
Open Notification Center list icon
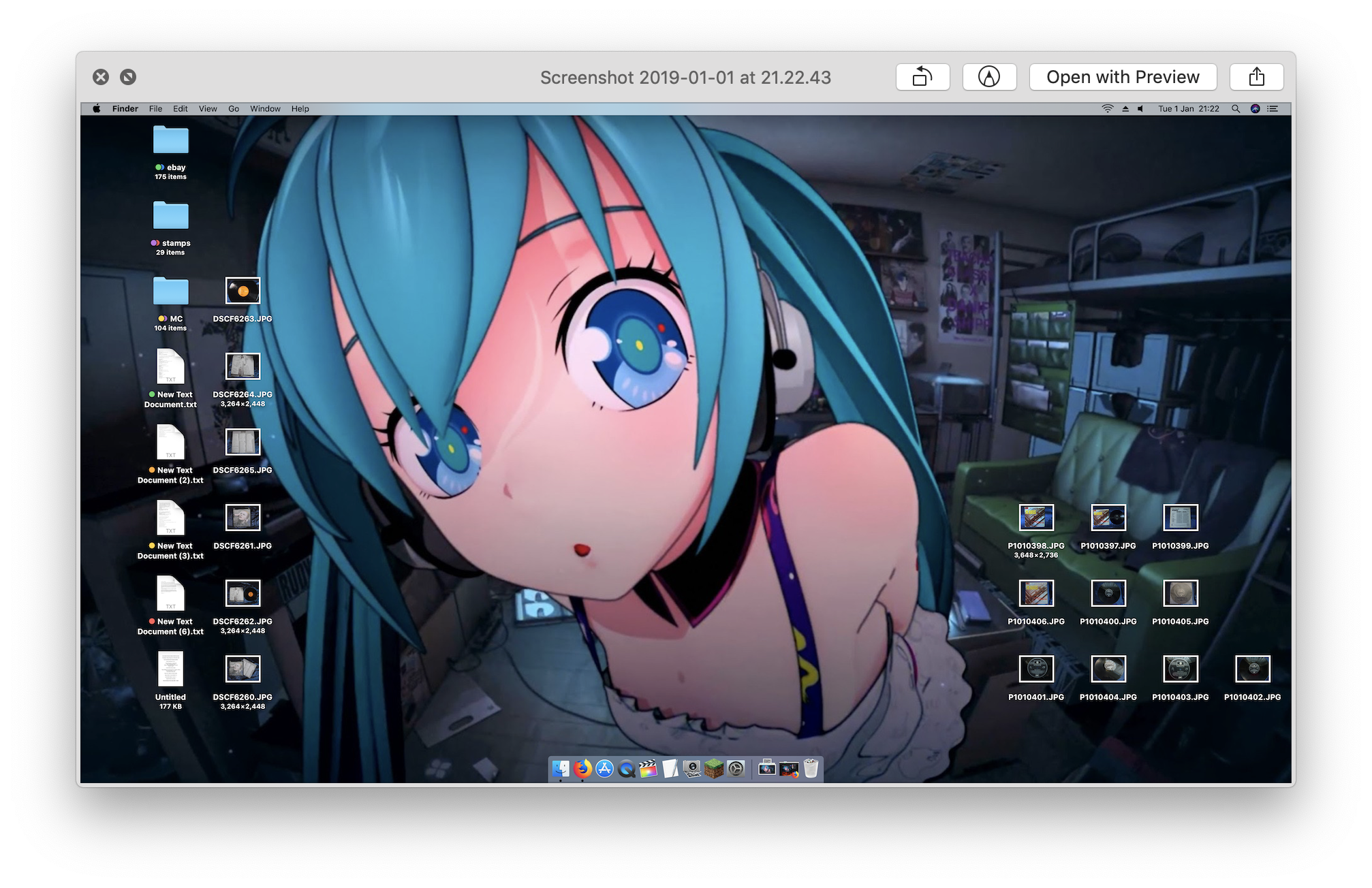[x=1273, y=108]
